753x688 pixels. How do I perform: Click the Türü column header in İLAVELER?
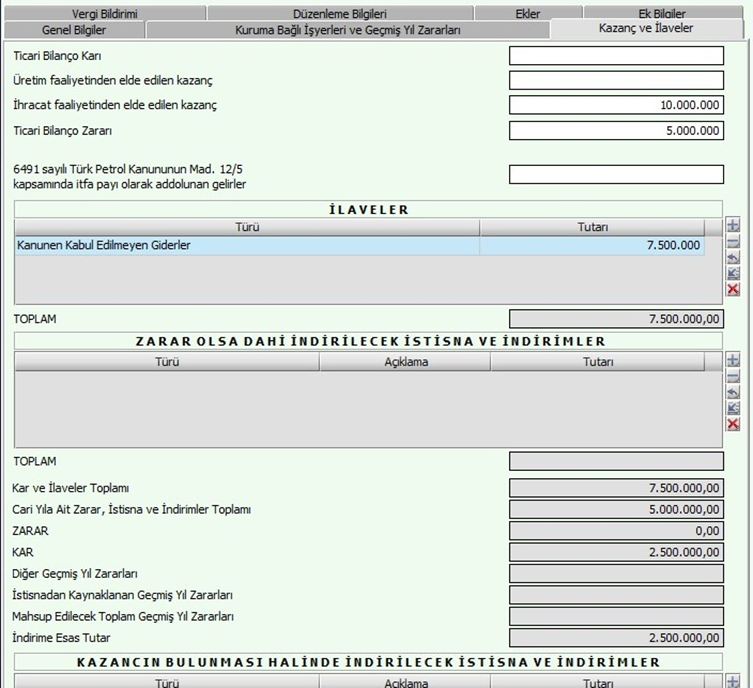(x=247, y=227)
